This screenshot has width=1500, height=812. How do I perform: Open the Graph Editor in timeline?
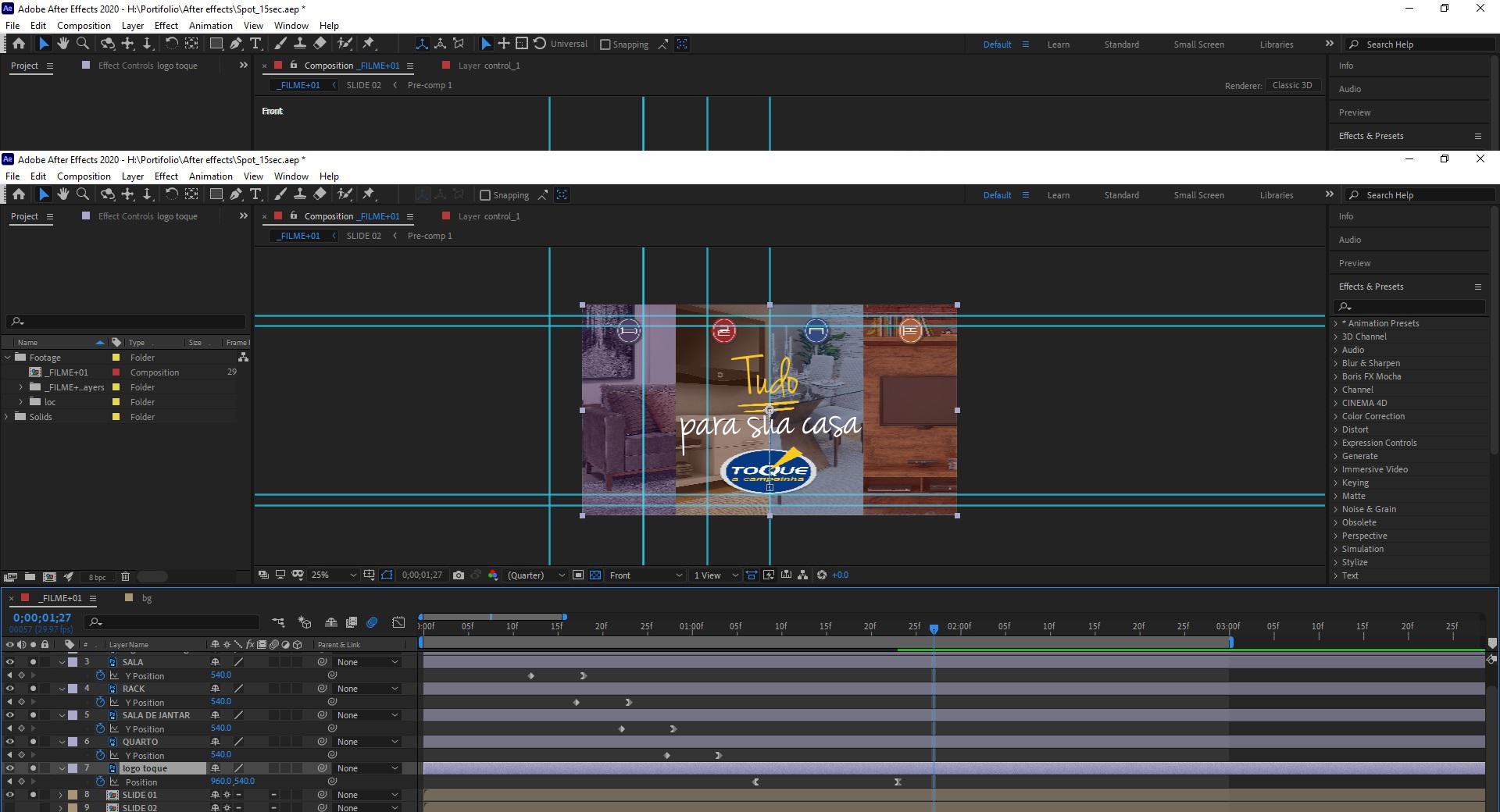[x=398, y=622]
